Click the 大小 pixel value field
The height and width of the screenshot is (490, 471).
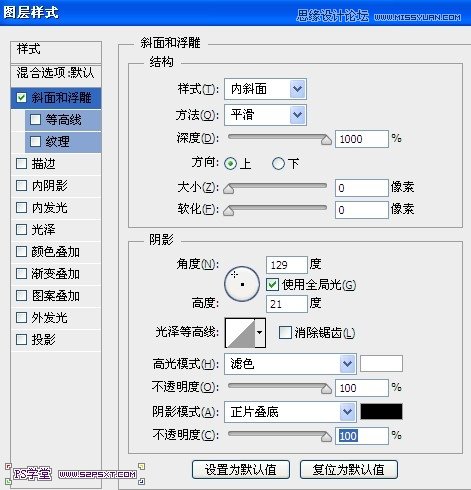click(362, 188)
